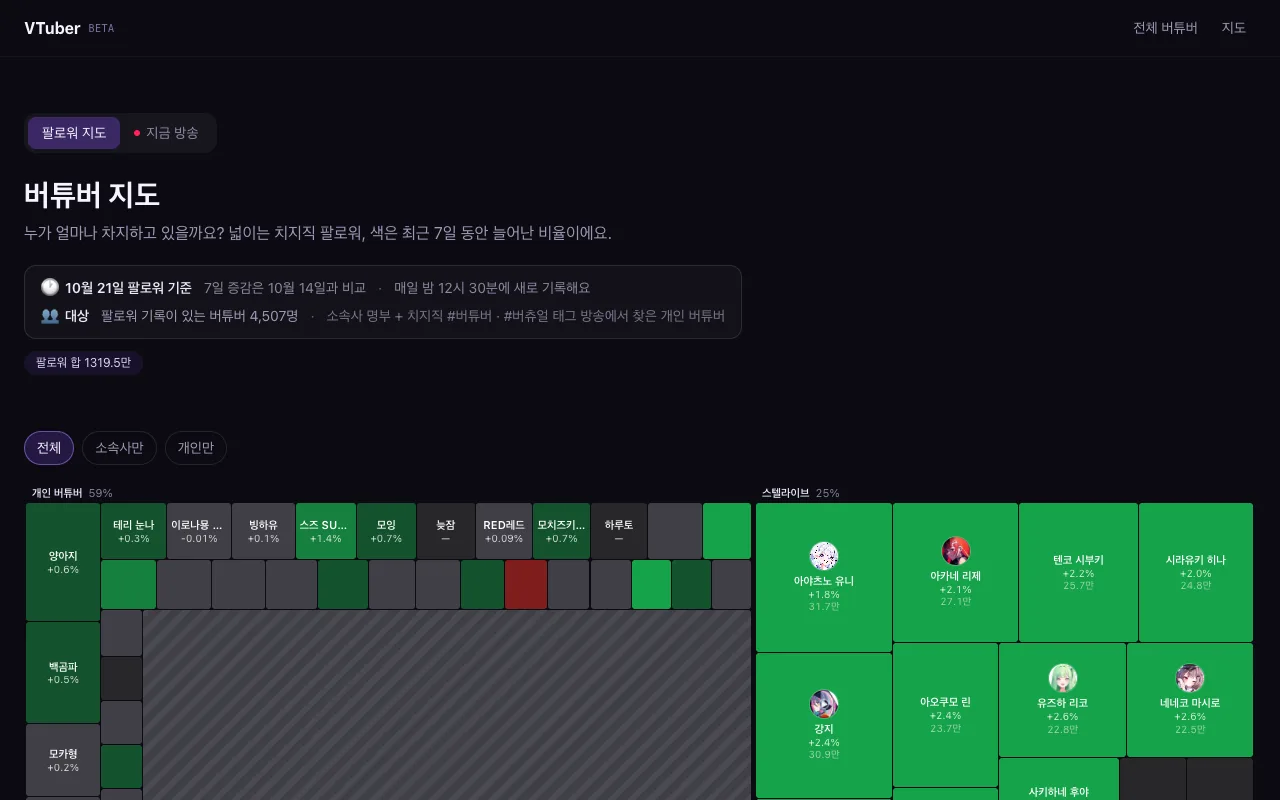Open 유즈하 리코's green-haired avatar
This screenshot has height=800, width=1280.
(1063, 678)
